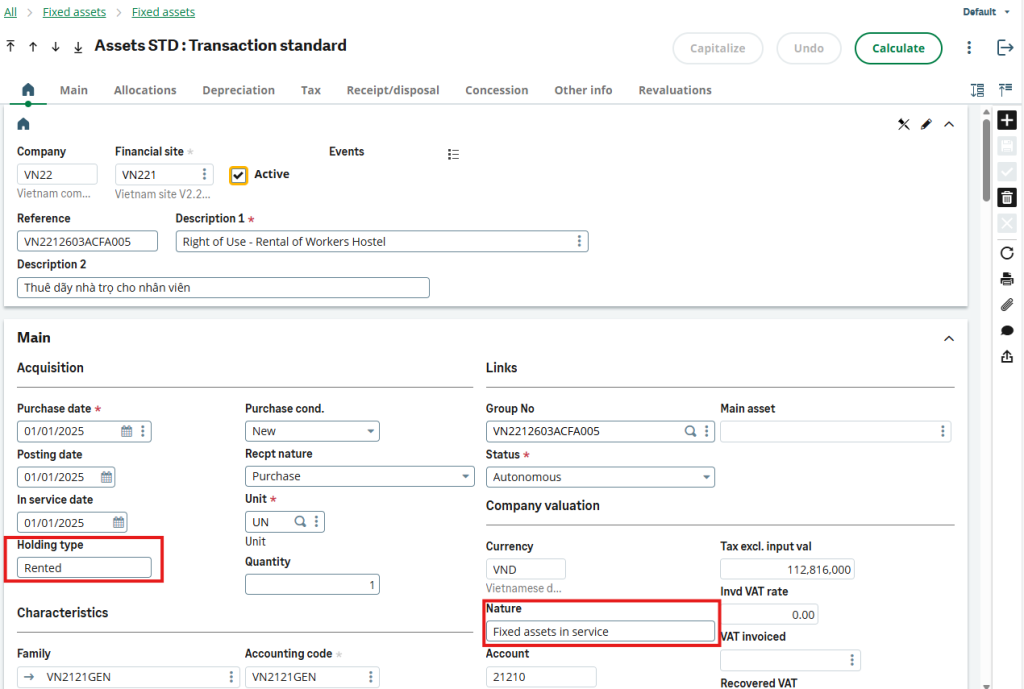Open the Receipt/disposal tab
The width and height of the screenshot is (1024, 689).
[x=392, y=90]
